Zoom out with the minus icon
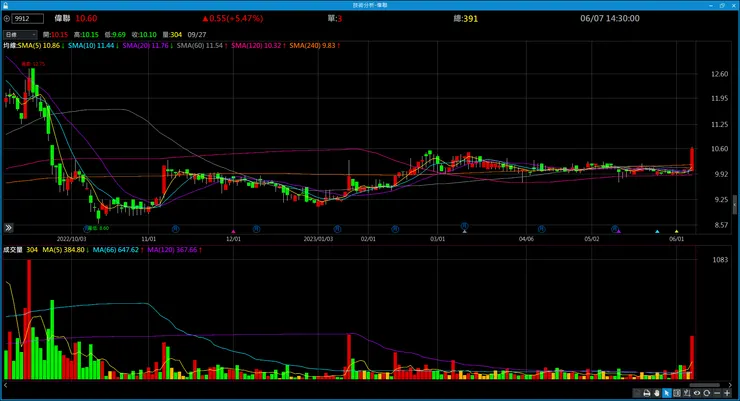 point(717,393)
